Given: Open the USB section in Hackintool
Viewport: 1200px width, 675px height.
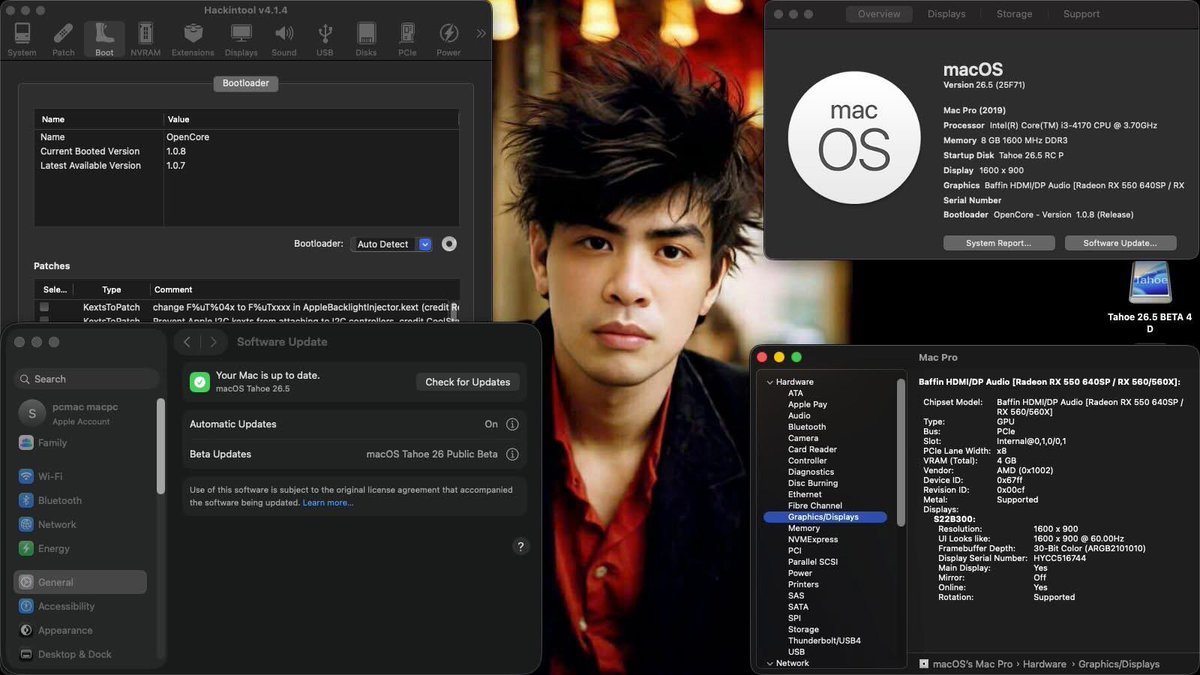Looking at the screenshot, I should [x=325, y=39].
